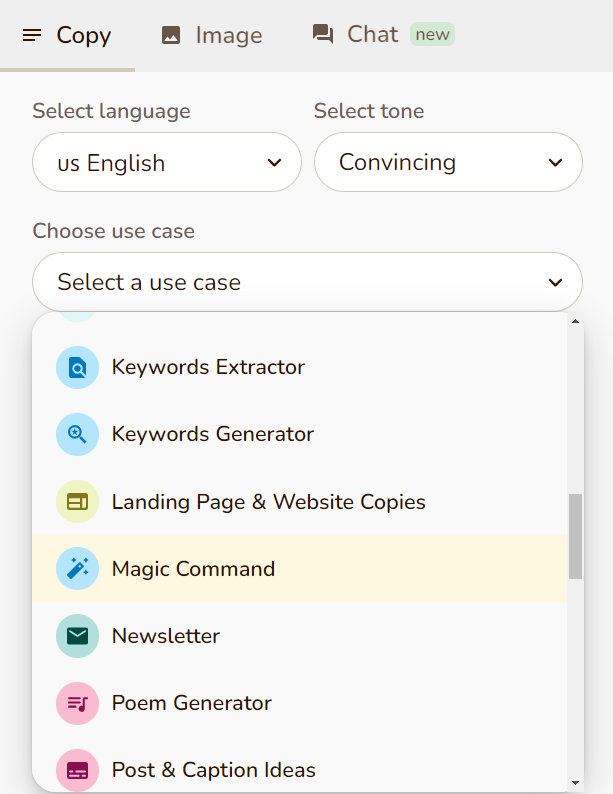Click the use case list scrollbar thumb
The width and height of the screenshot is (613, 794).
click(x=575, y=535)
